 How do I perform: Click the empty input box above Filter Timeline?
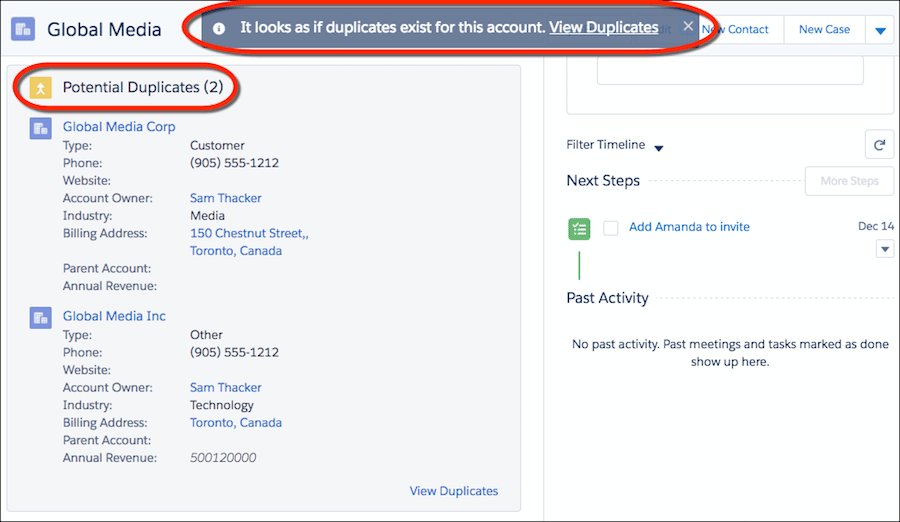730,71
